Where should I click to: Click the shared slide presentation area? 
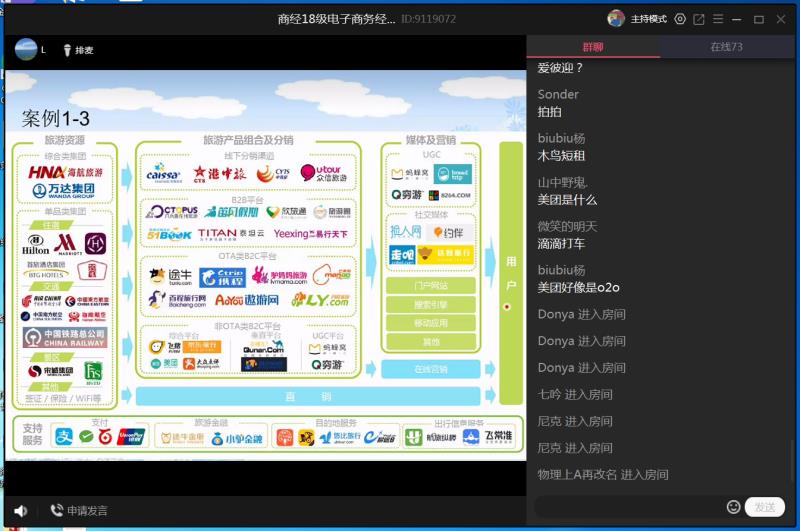tap(265, 270)
